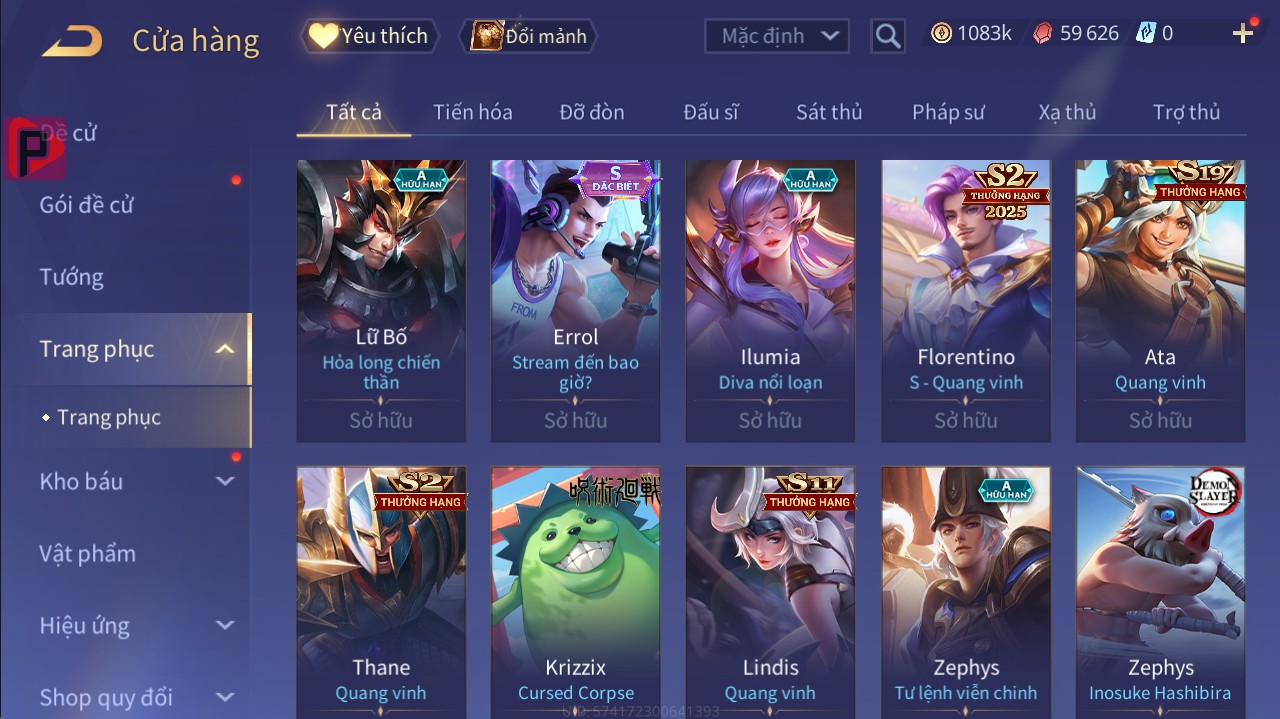
Task: Expand the Hiệu ứng sidebar section
Action: (x=226, y=625)
